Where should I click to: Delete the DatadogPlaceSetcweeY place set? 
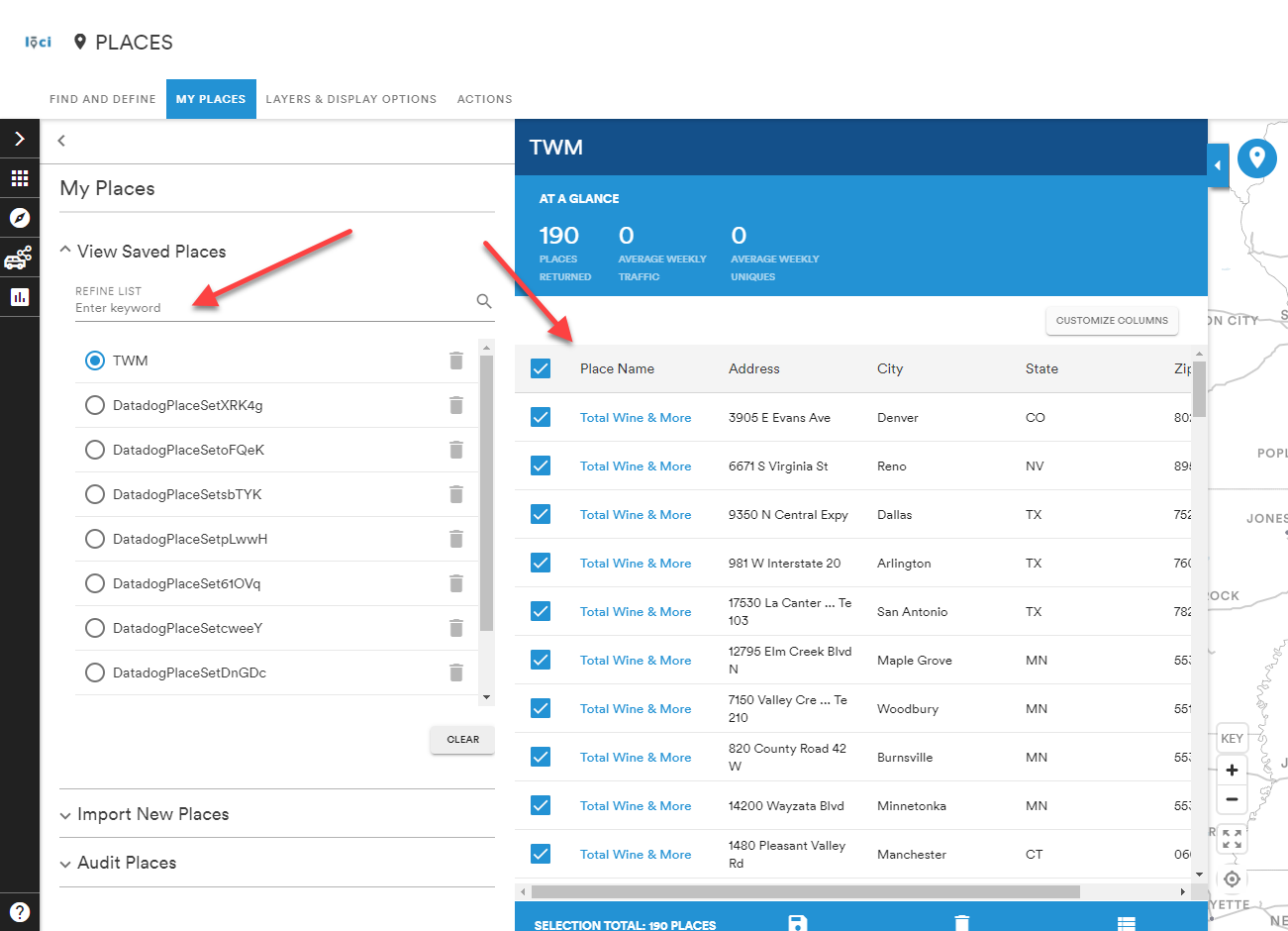[456, 628]
